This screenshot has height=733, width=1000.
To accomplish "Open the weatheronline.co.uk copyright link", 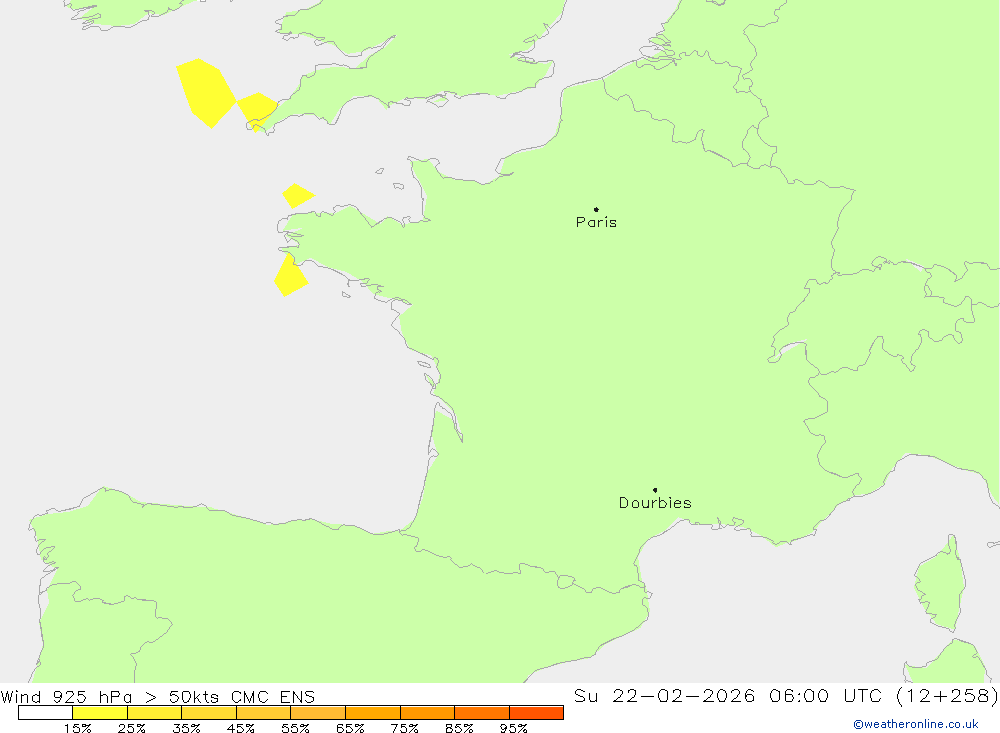I will pos(916,724).
